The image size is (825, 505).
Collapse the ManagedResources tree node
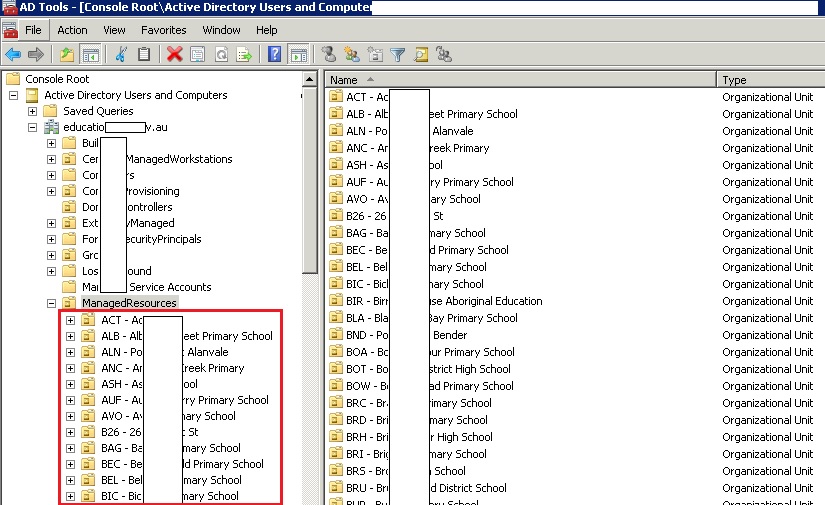point(51,303)
